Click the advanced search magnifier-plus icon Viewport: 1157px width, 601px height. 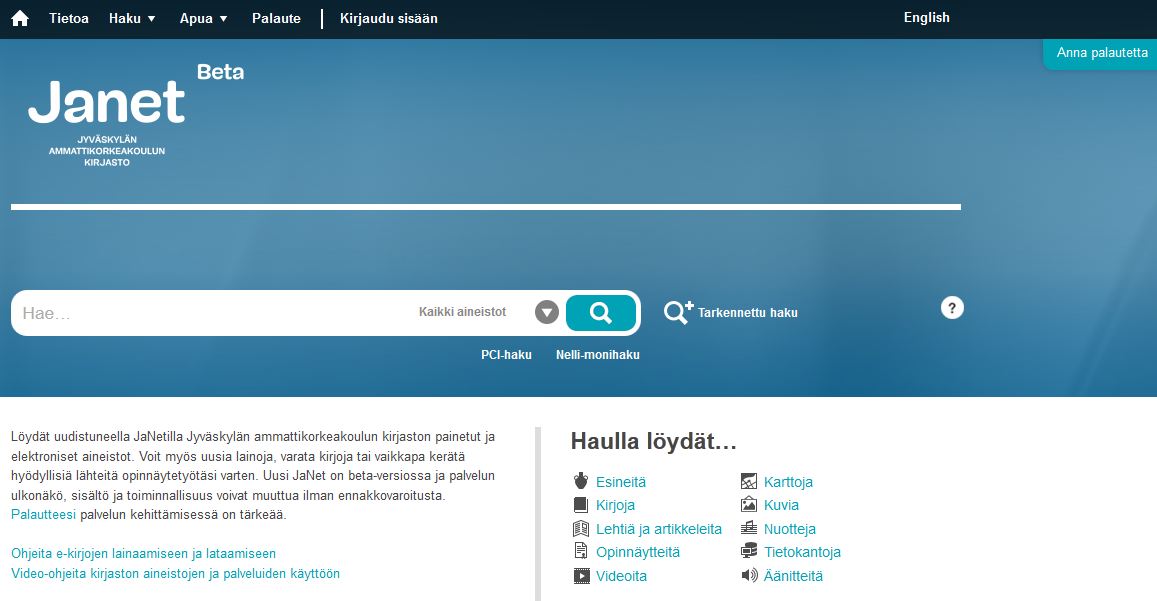click(678, 312)
